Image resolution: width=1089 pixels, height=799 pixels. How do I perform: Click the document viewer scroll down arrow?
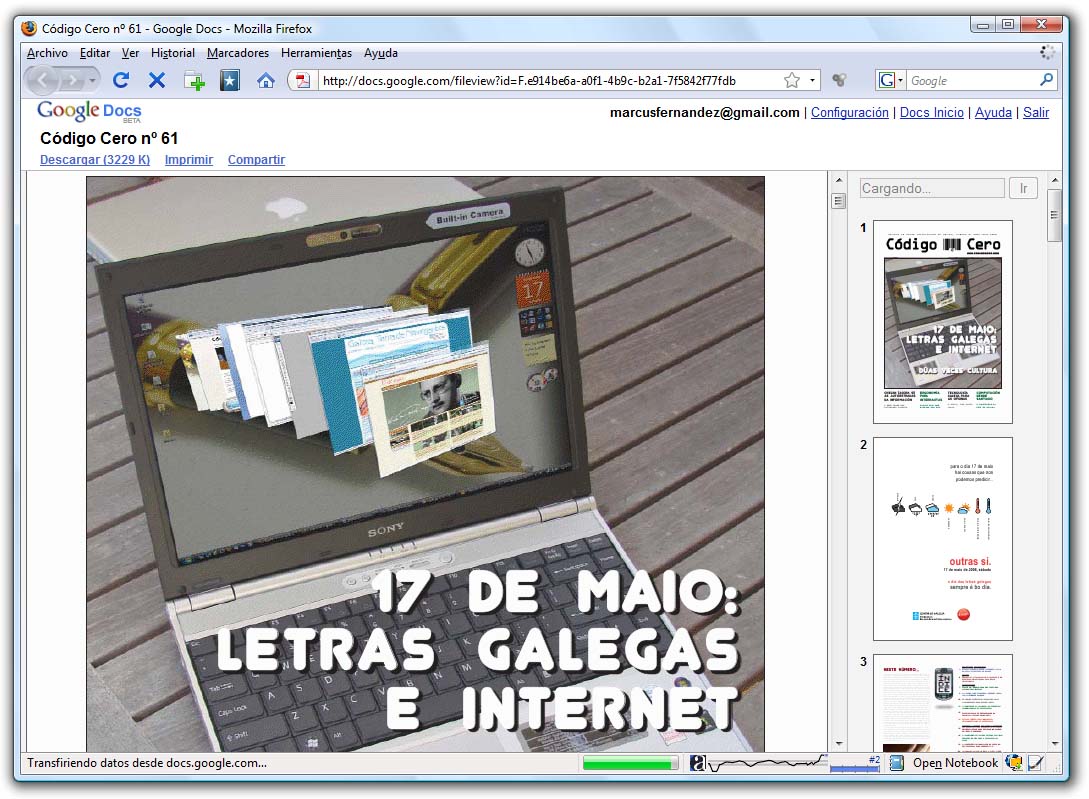point(838,744)
